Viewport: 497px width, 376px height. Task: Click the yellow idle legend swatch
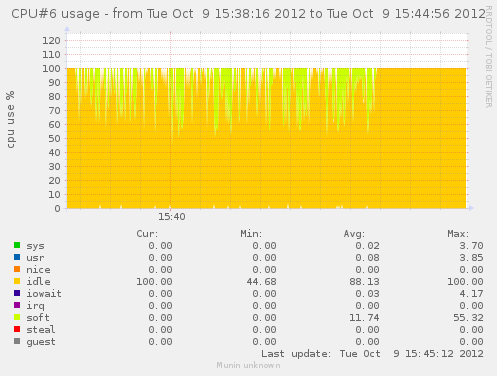(17, 281)
